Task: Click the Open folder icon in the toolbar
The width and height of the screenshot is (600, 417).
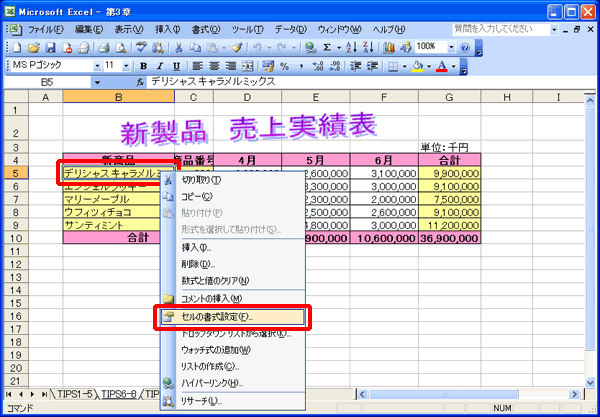Action: (34, 47)
